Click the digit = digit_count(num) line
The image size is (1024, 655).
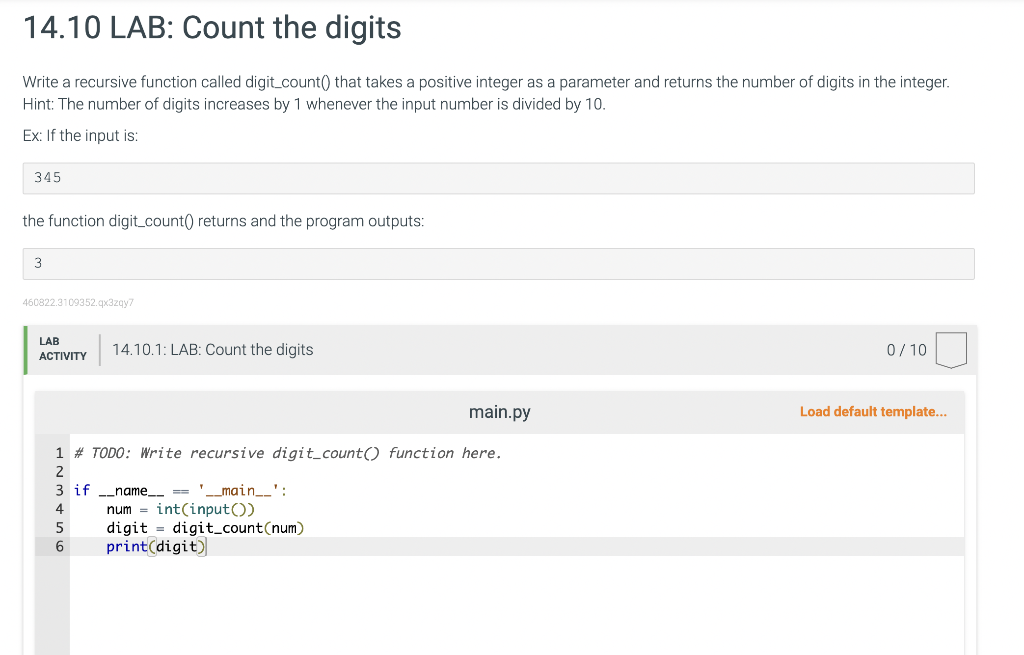(x=205, y=528)
